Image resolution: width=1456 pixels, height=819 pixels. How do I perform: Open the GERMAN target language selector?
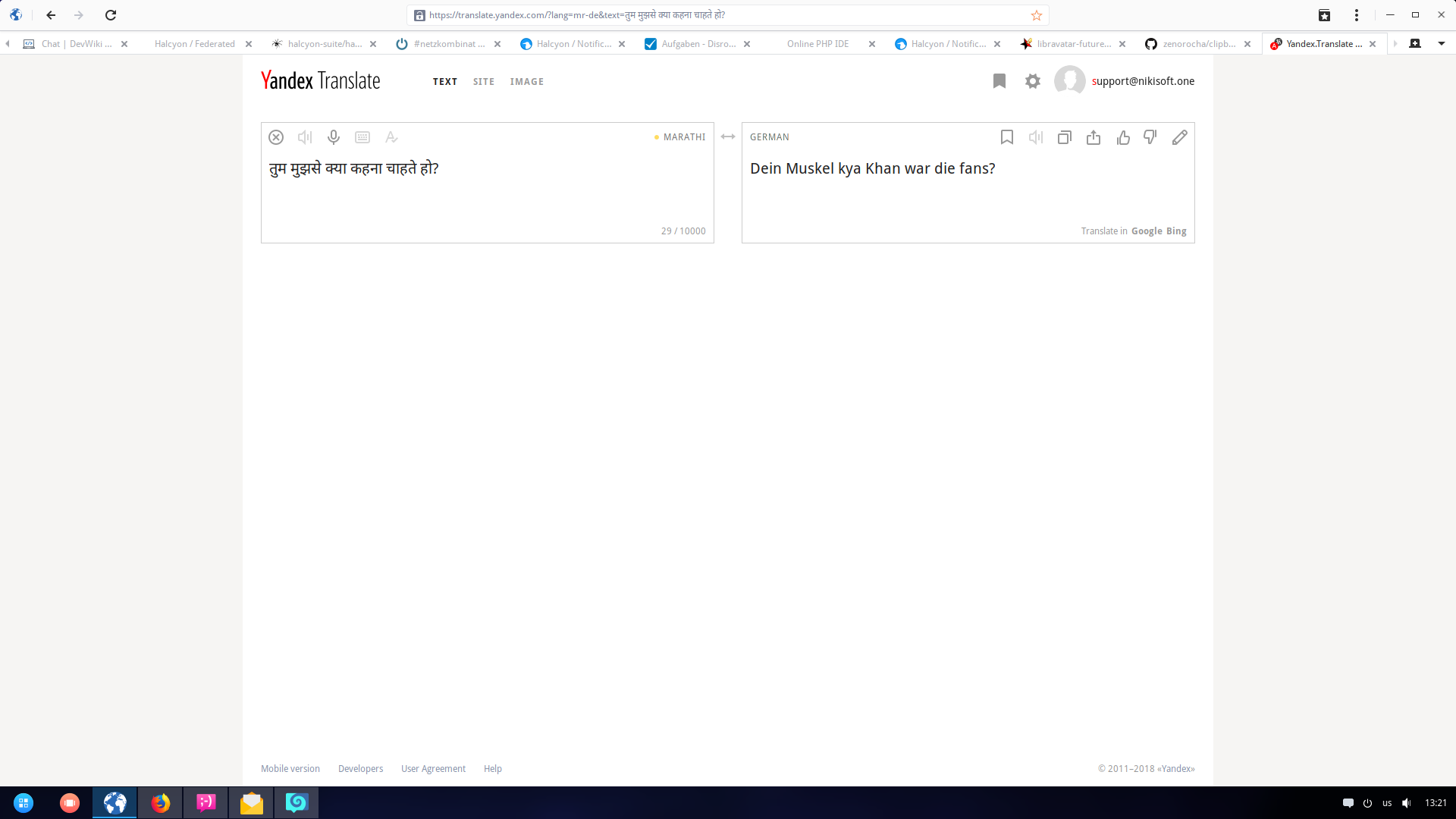(x=770, y=137)
